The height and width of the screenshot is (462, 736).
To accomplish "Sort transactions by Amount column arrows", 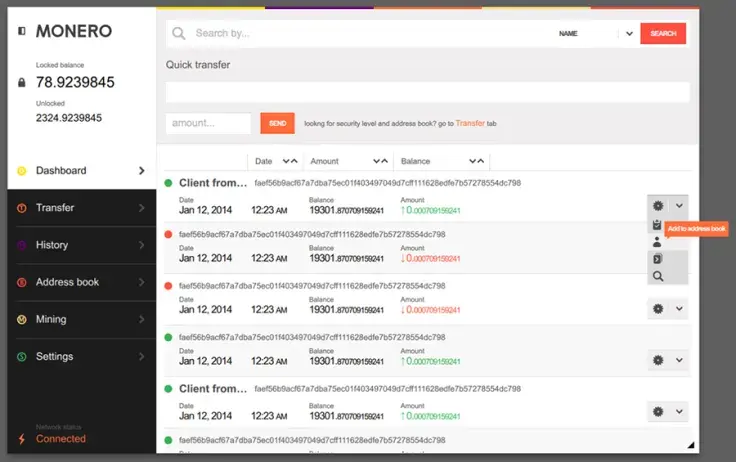I will [380, 161].
